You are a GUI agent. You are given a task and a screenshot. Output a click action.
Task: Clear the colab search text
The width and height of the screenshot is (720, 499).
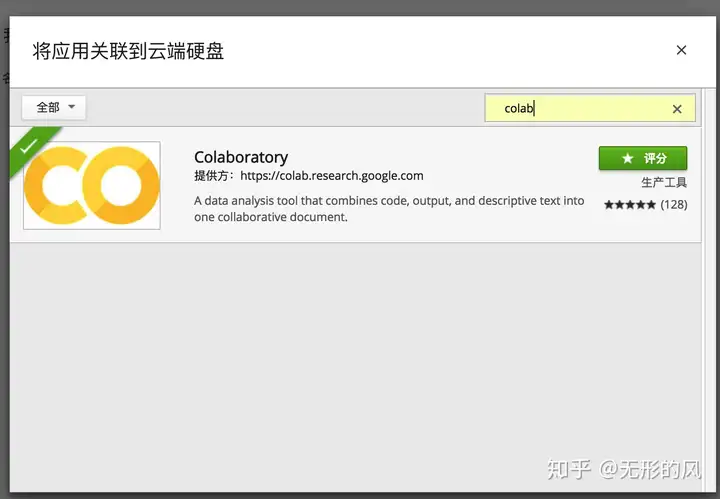[677, 109]
